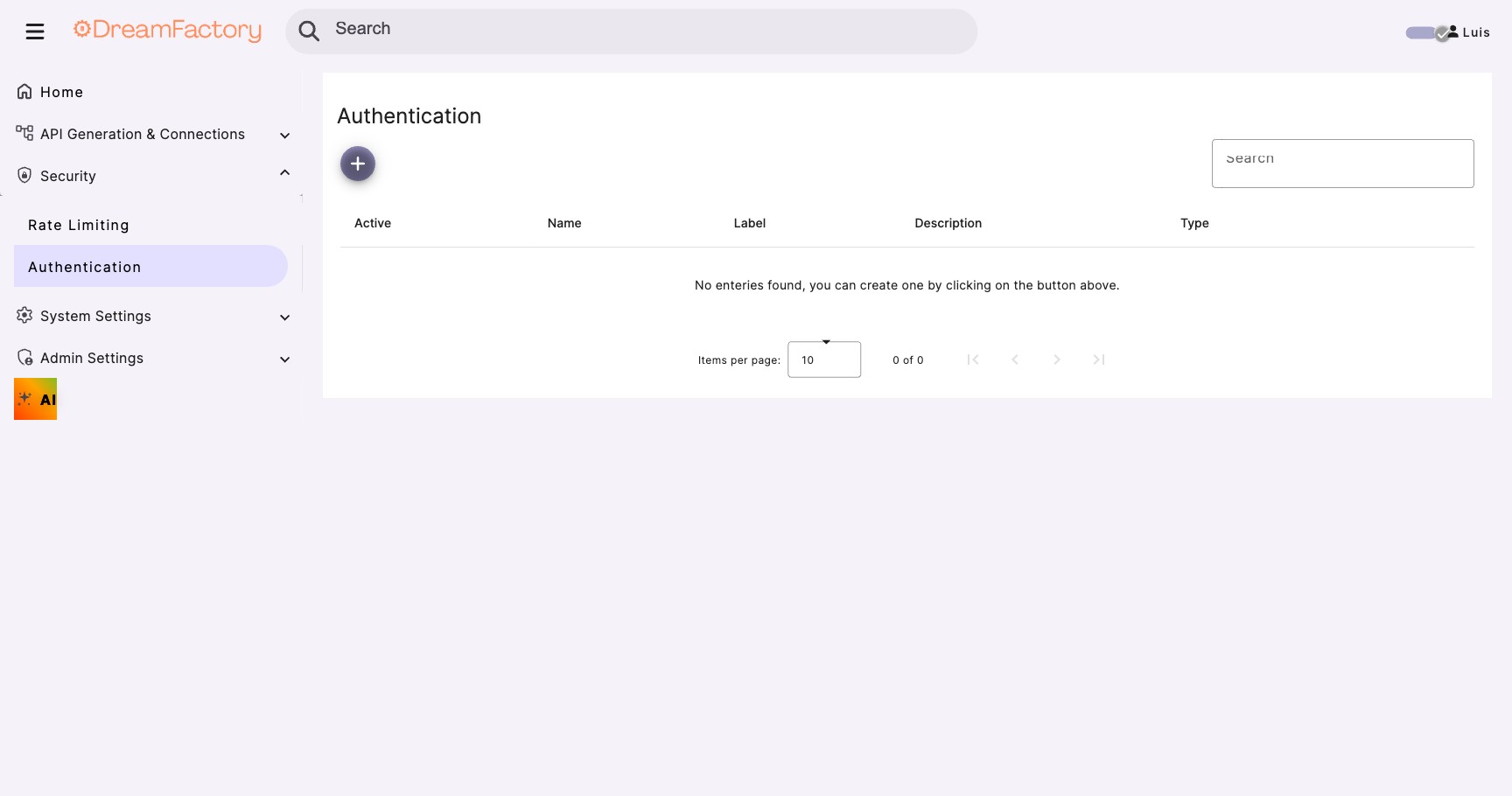The width and height of the screenshot is (1512, 796).
Task: Open the hamburger menu
Action: 34,31
